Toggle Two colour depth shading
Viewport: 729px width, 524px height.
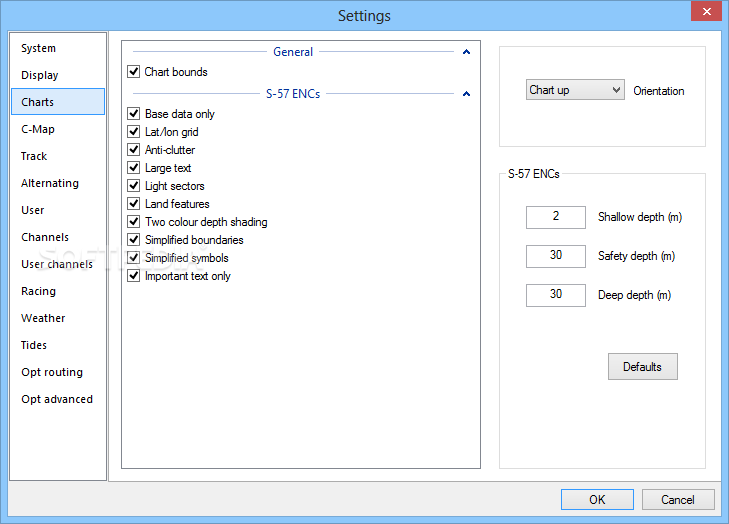click(133, 222)
